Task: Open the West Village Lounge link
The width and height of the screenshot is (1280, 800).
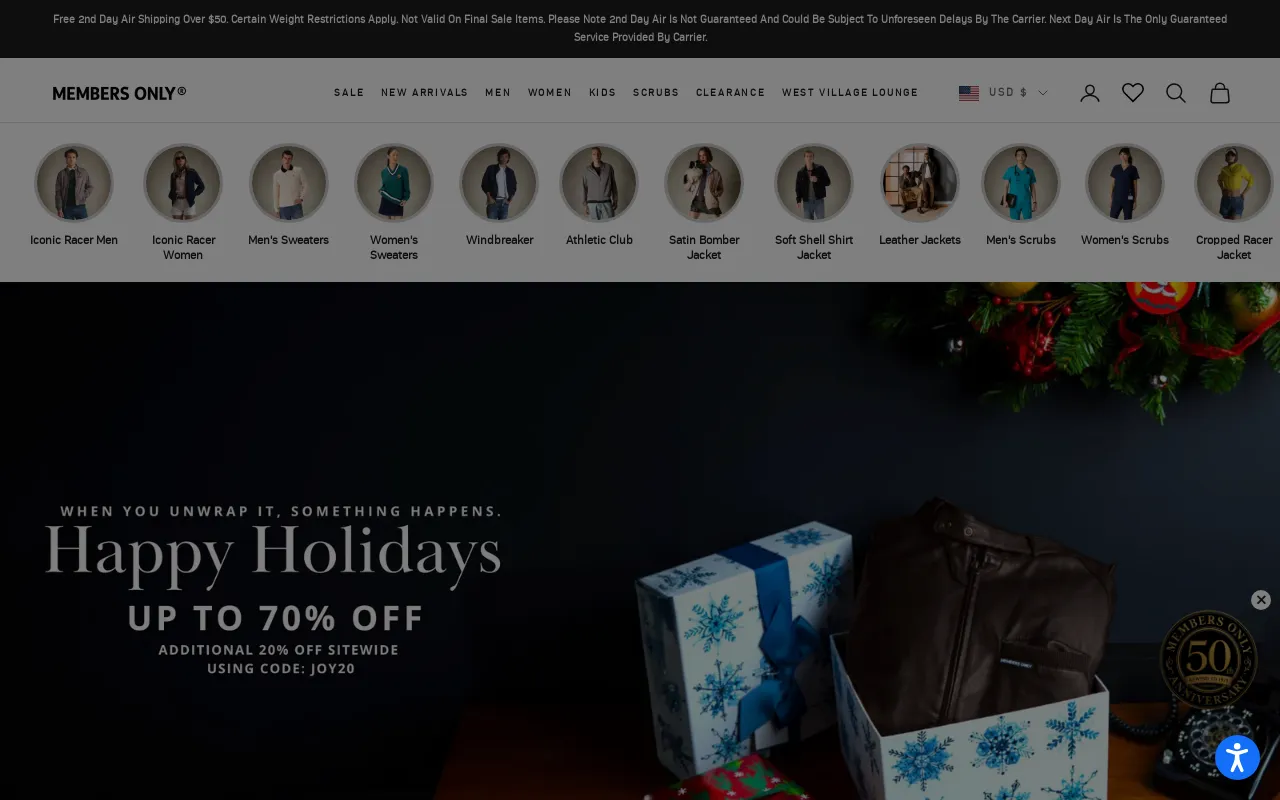Action: [x=850, y=93]
